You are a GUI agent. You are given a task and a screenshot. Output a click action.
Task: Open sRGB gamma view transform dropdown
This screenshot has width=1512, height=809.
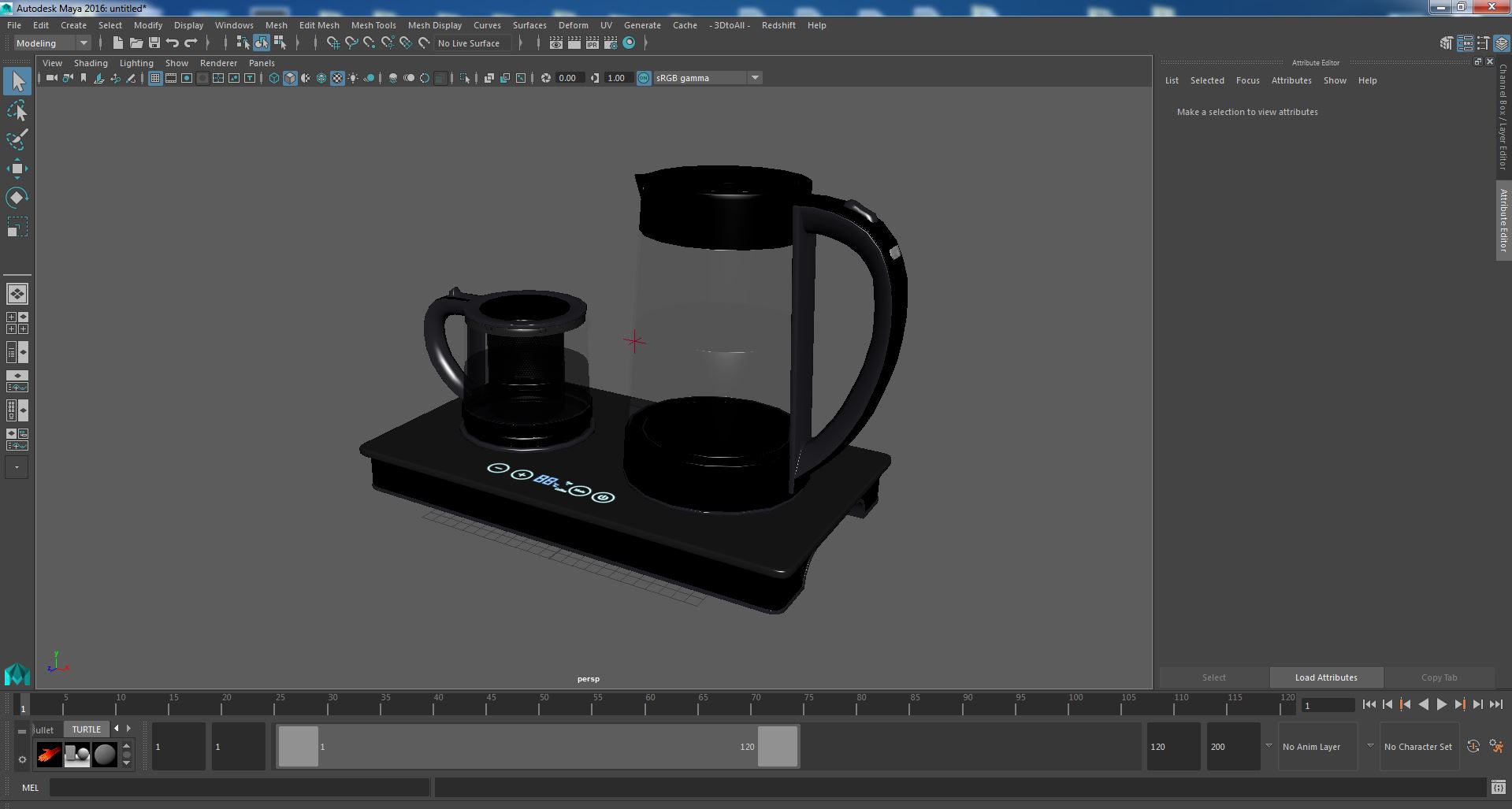coord(707,78)
